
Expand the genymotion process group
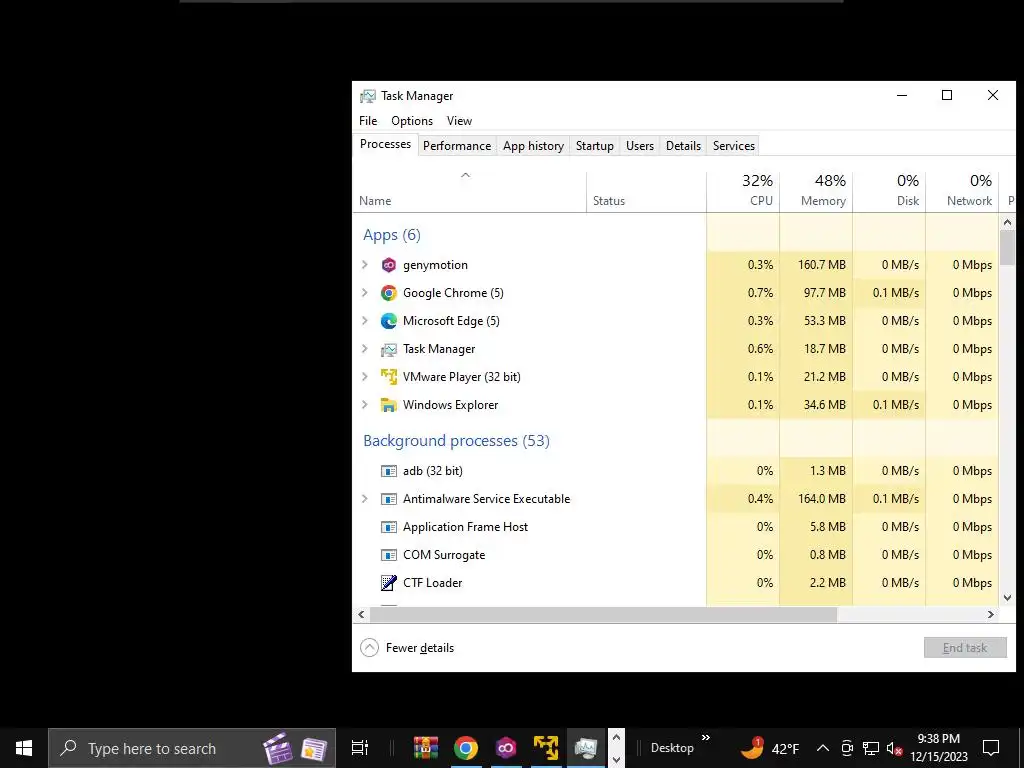pyautogui.click(x=365, y=265)
